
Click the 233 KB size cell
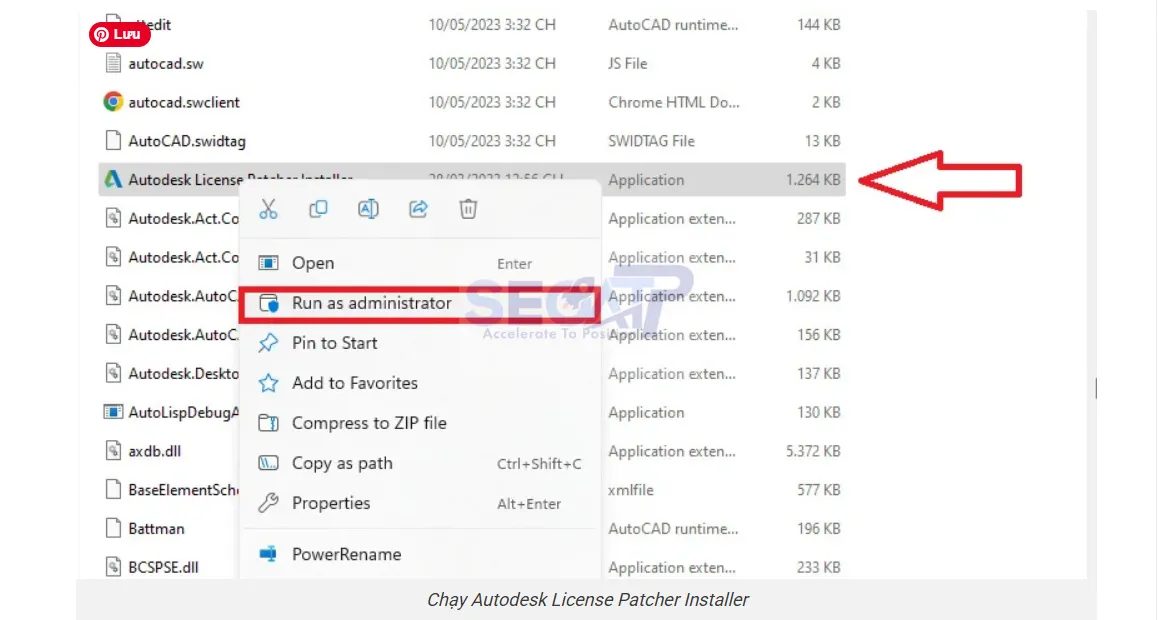pos(819,568)
